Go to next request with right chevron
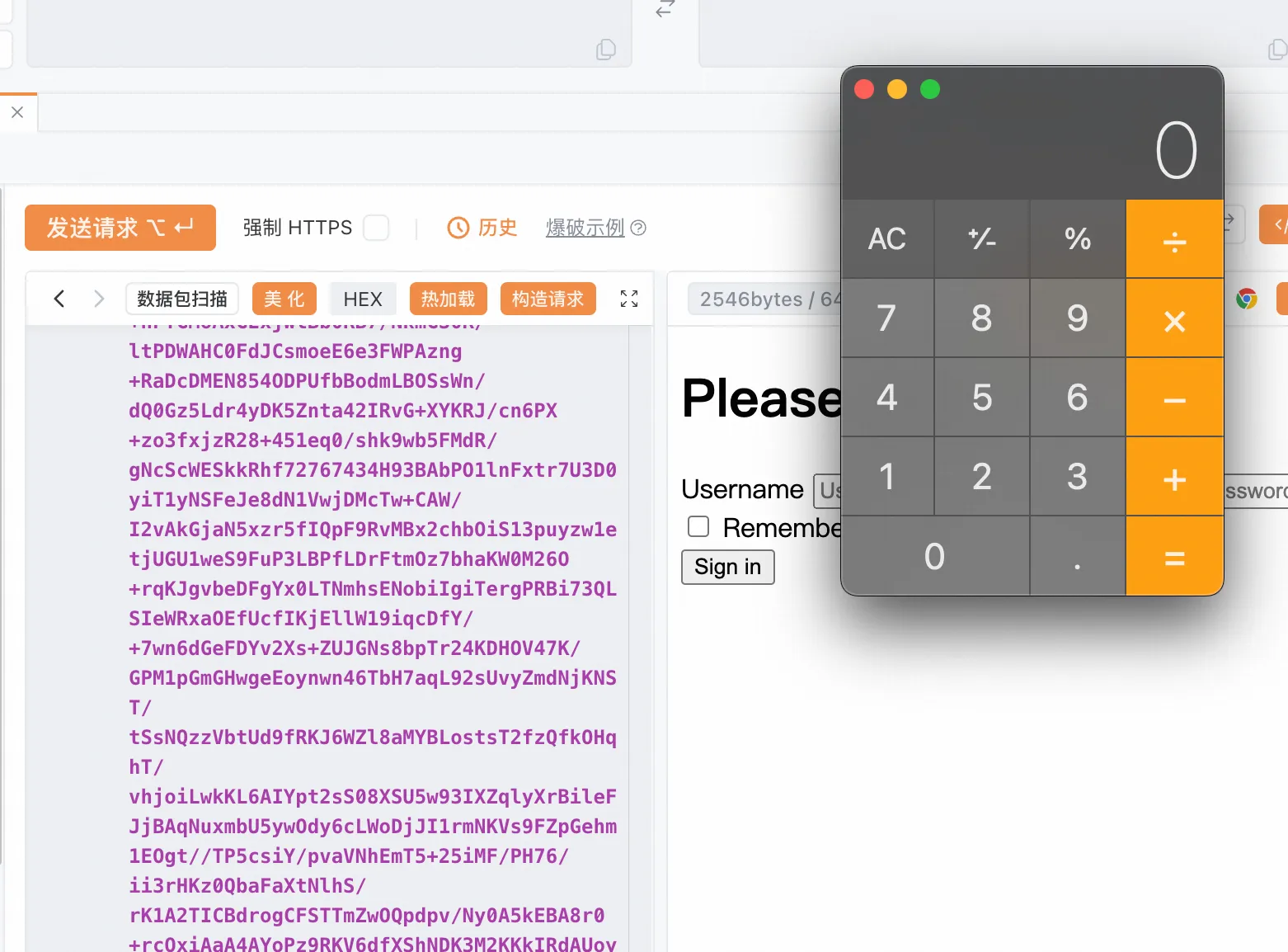1288x952 pixels. 99,299
